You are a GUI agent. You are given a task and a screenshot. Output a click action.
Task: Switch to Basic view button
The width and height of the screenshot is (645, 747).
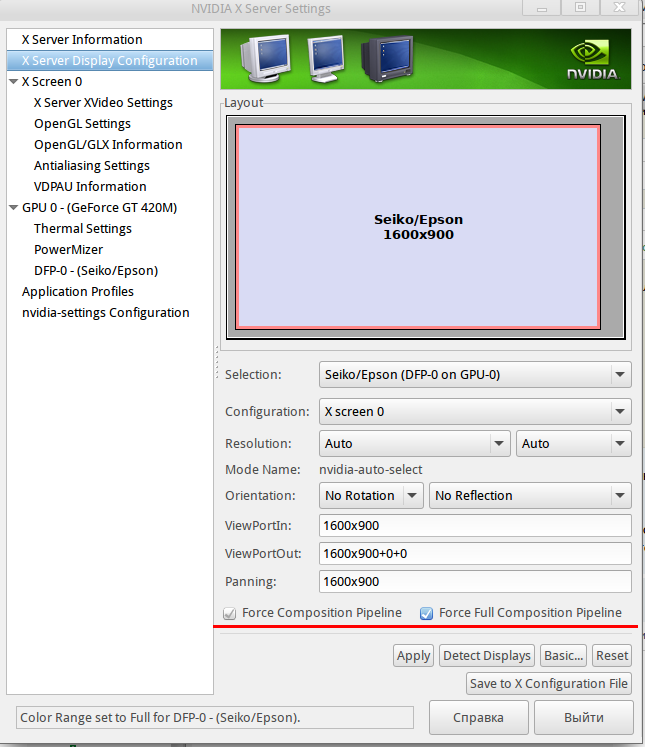(x=564, y=656)
